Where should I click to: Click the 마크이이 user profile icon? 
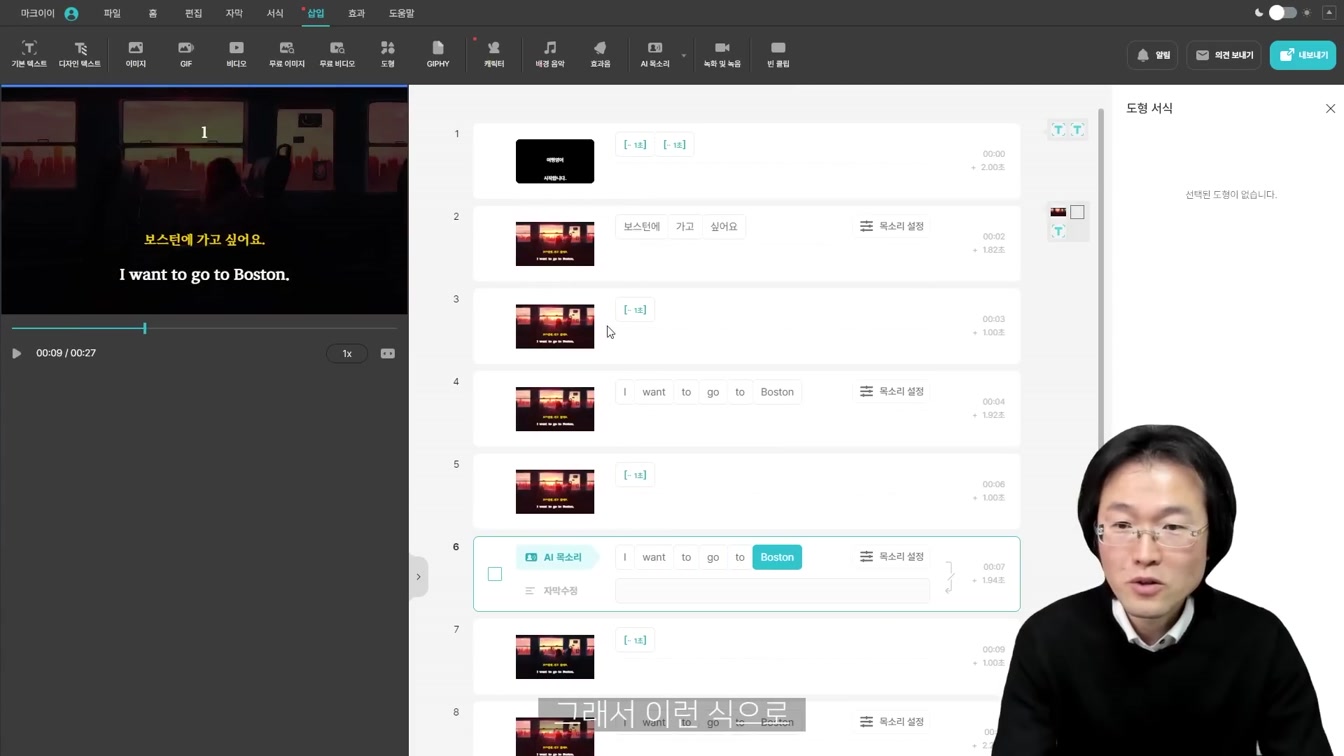(71, 14)
